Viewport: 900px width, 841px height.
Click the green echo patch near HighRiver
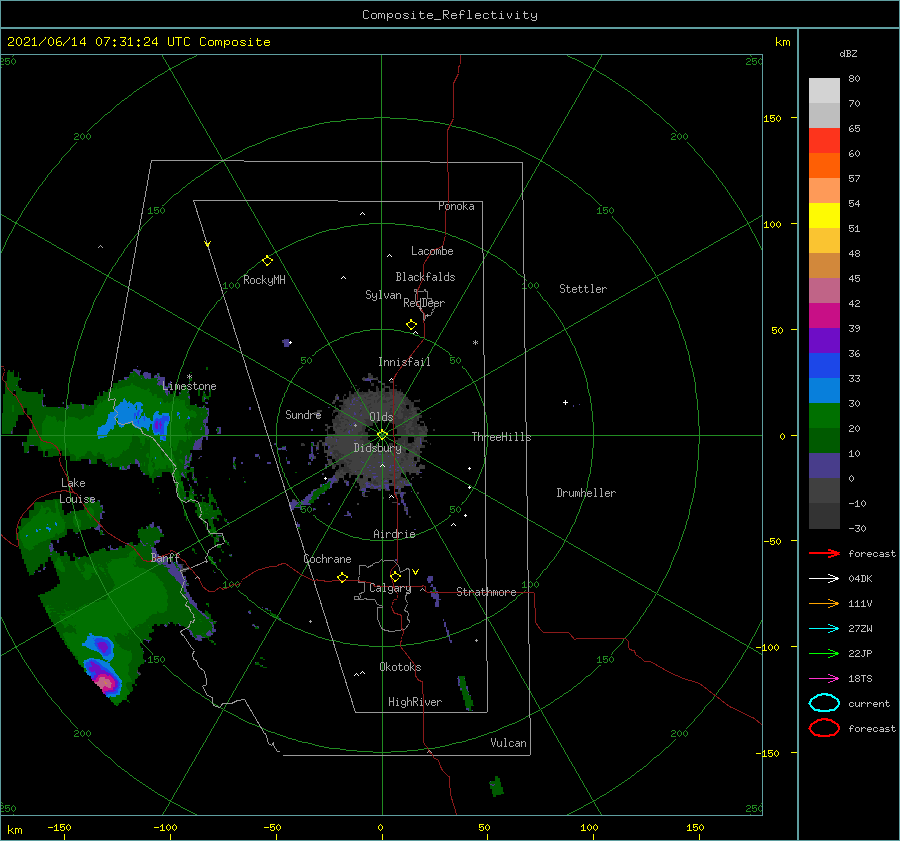click(465, 692)
